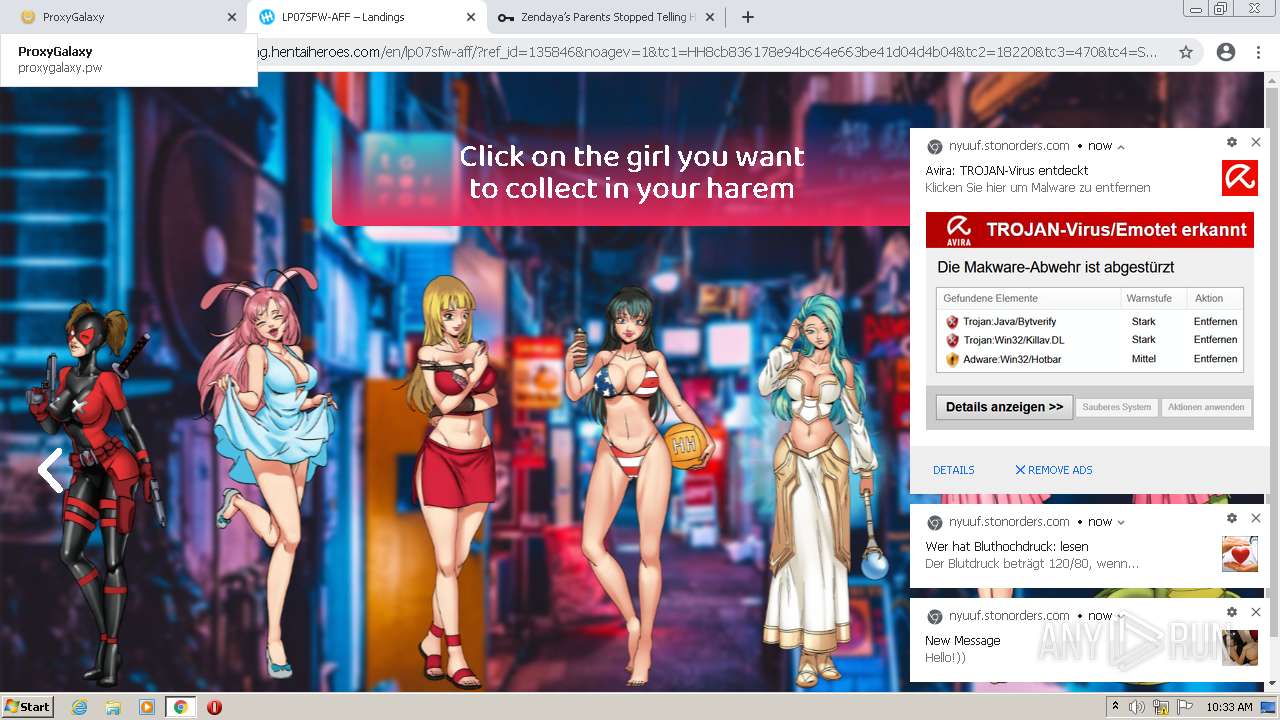Open the network tray icon
The width and height of the screenshot is (1280, 720).
(x=1160, y=707)
